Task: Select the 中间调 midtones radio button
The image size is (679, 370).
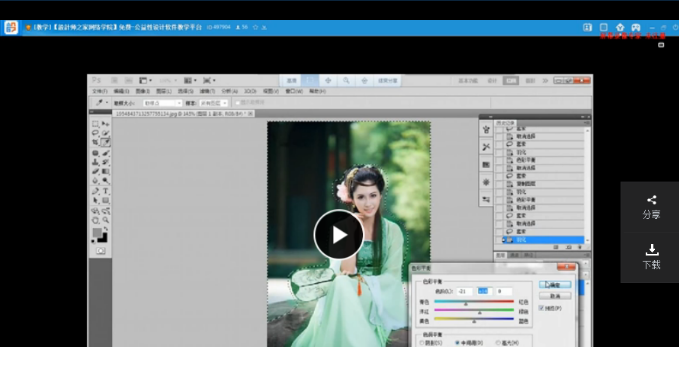Action: pyautogui.click(x=457, y=343)
